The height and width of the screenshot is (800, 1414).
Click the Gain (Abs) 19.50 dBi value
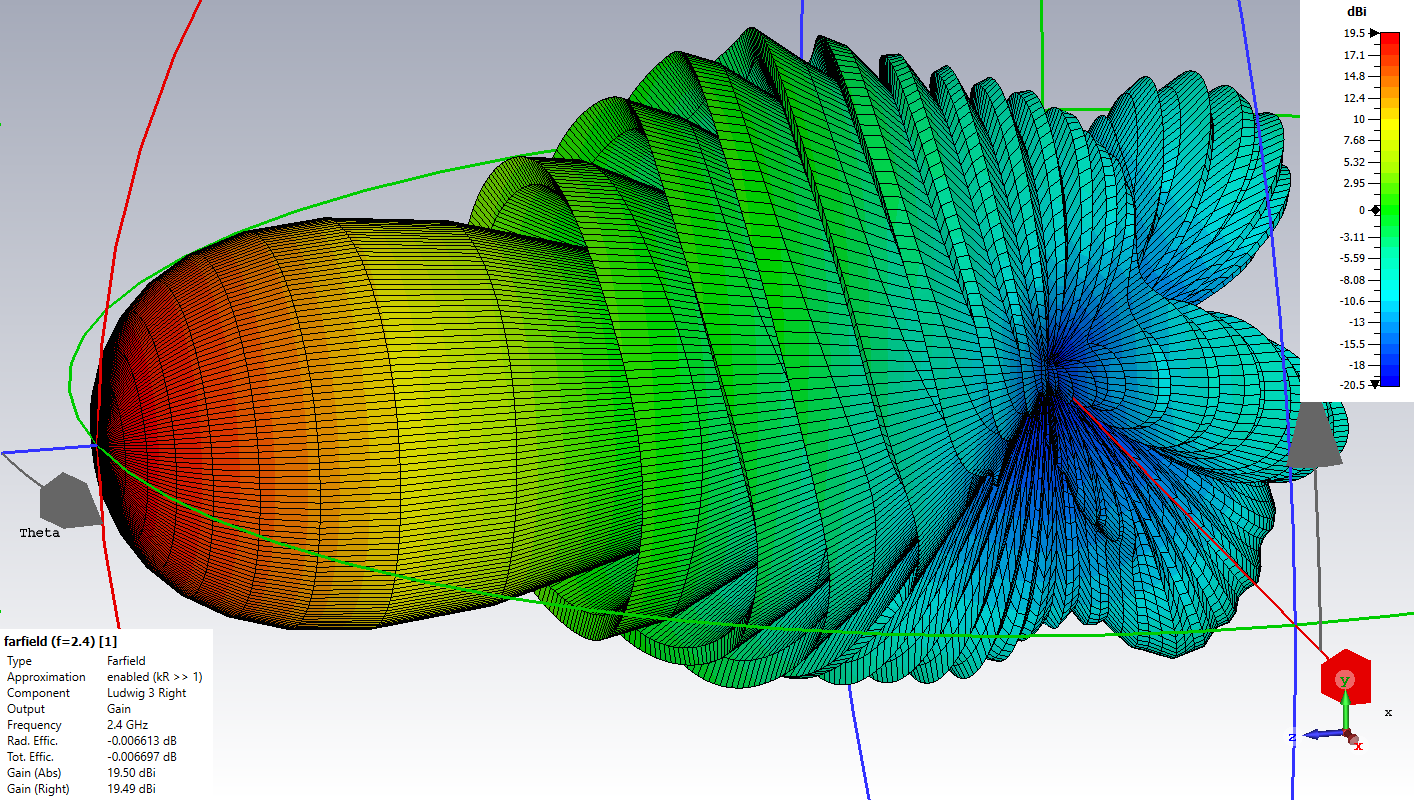[131, 773]
